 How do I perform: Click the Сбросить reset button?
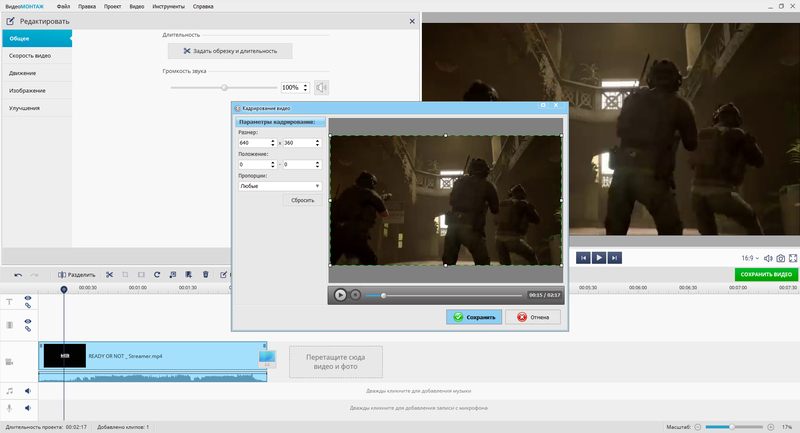[x=303, y=200]
